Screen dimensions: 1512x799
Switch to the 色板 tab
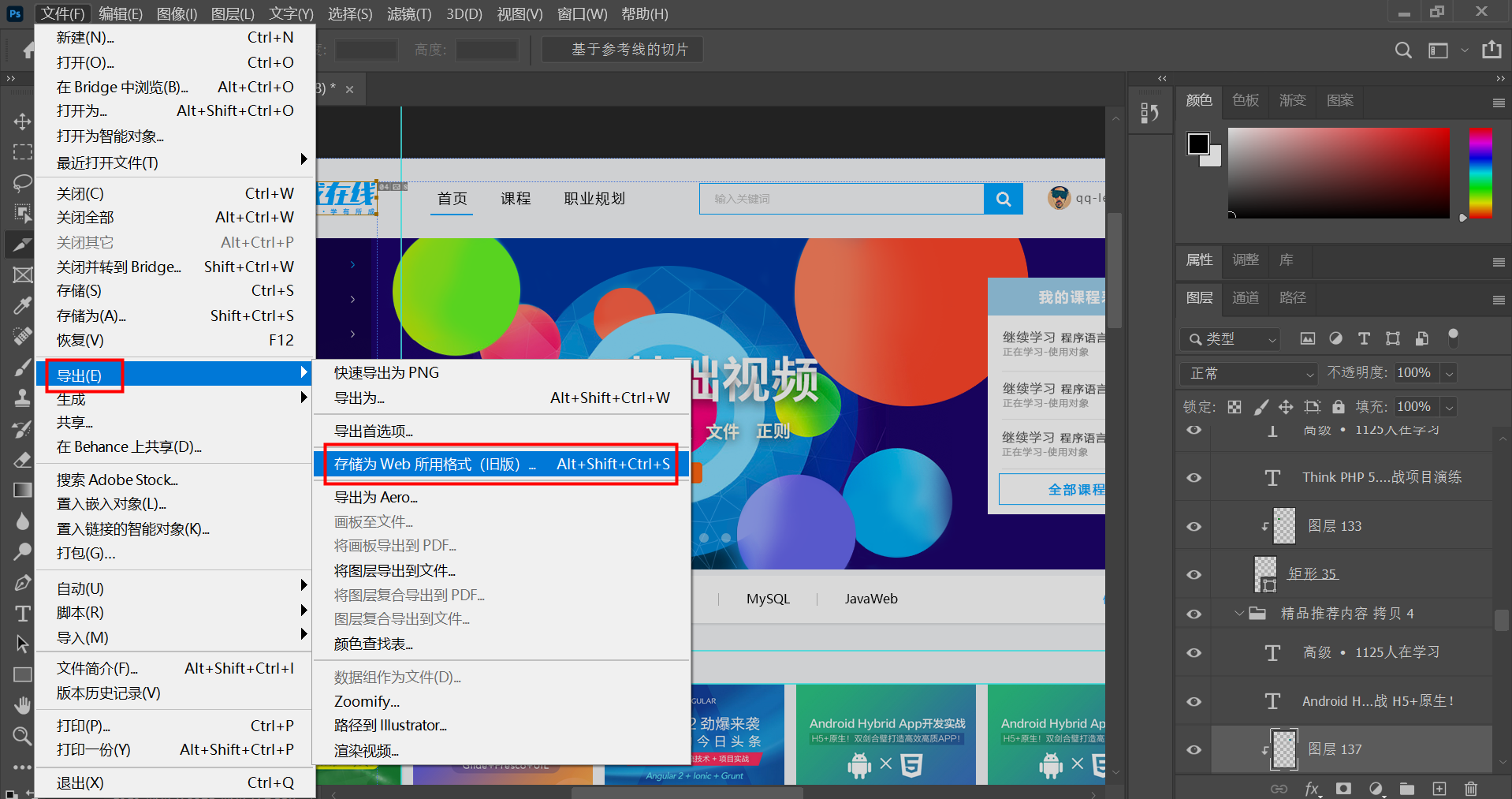1246,100
